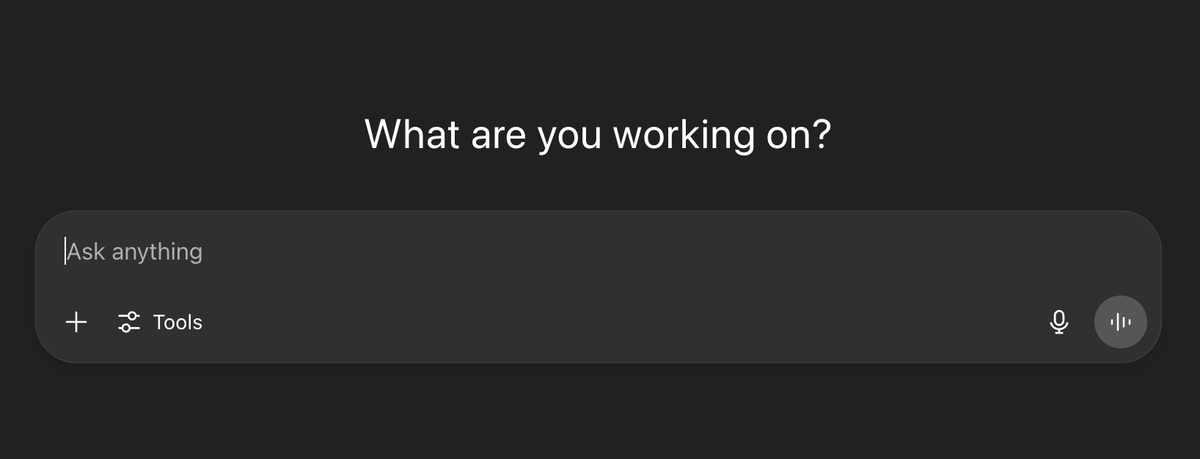The width and height of the screenshot is (1200, 459).
Task: Tap the gray circular voice button
Action: (x=1120, y=322)
